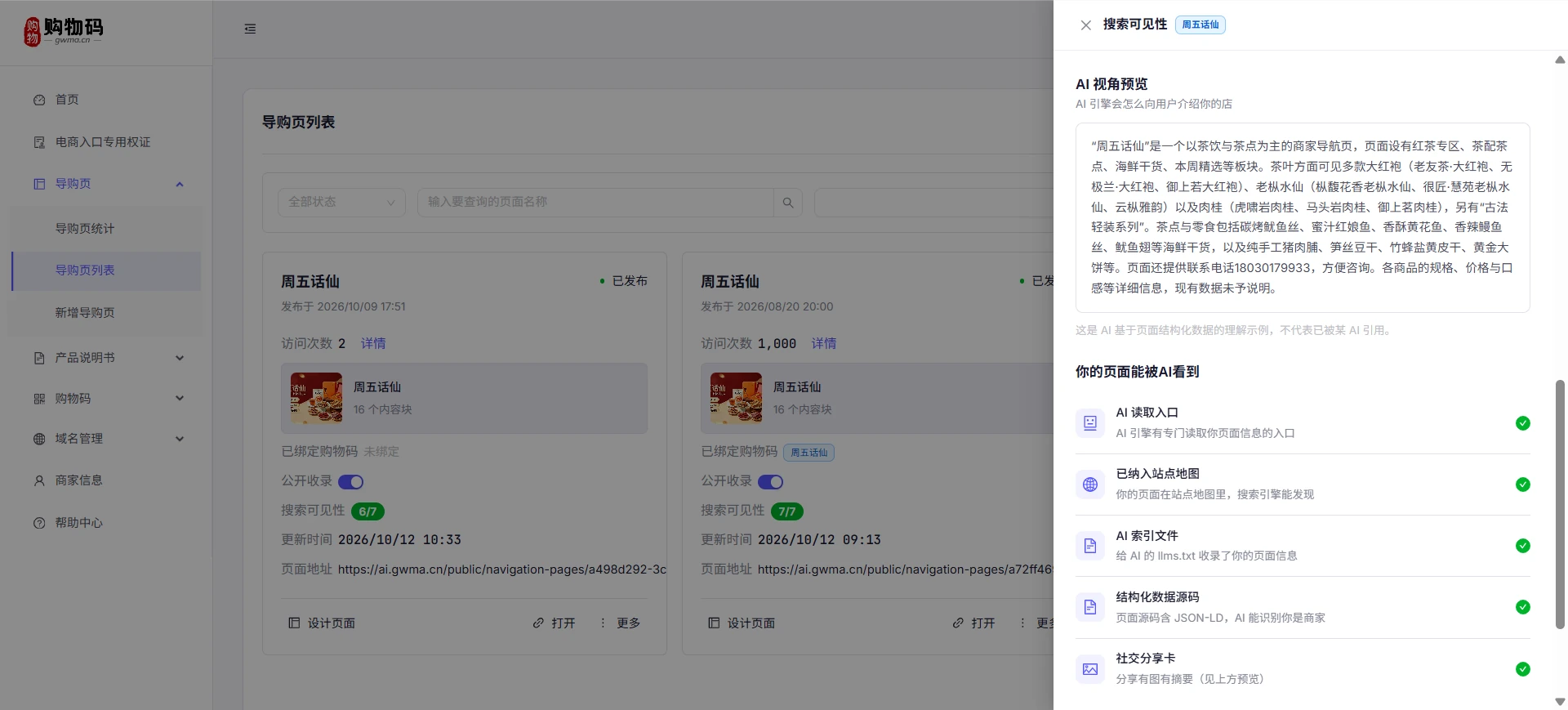Viewport: 1568px width, 710px height.
Task: Click the 社交分享卡 image icon
Action: coord(1090,669)
